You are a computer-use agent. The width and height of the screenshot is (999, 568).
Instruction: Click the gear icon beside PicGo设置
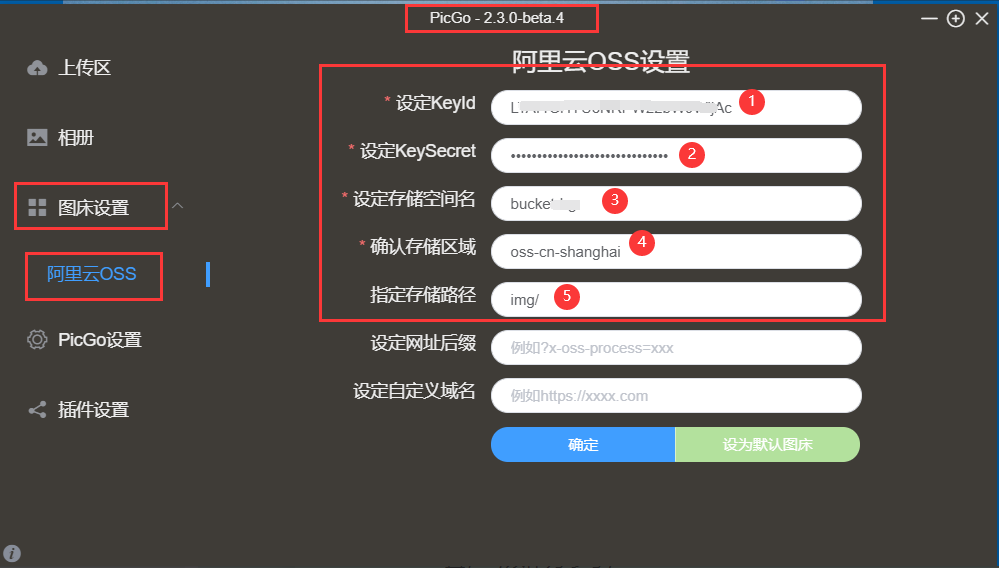pyautogui.click(x=37, y=339)
